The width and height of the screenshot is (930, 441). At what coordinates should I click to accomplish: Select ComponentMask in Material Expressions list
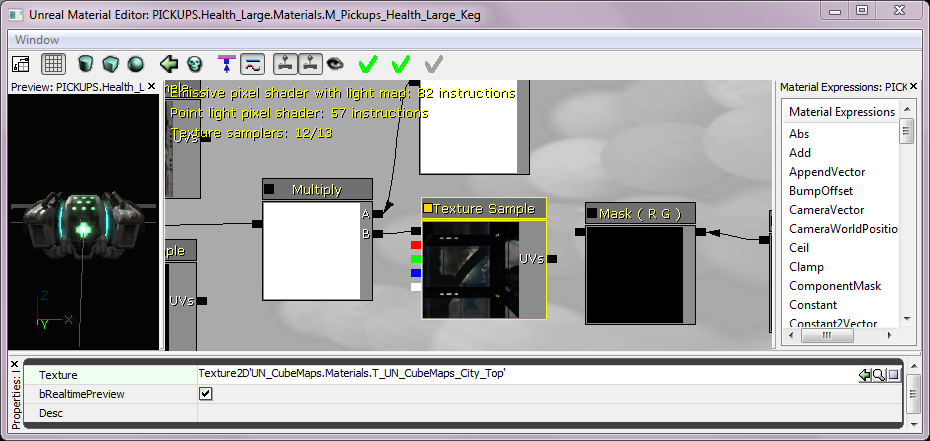coord(834,286)
